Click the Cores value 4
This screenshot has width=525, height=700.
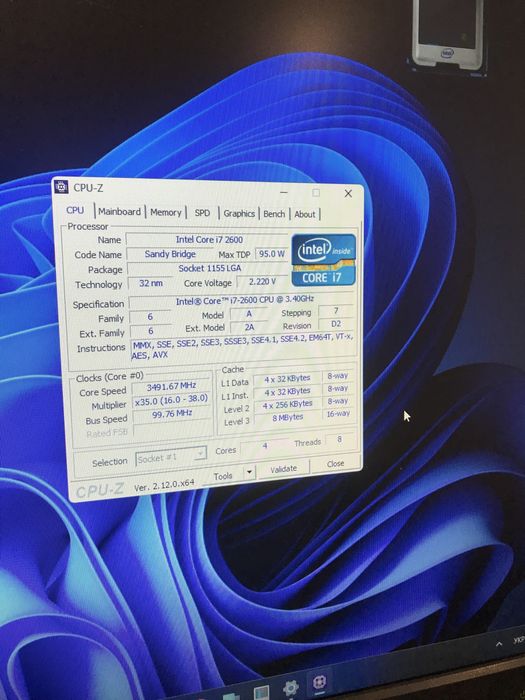(265, 446)
